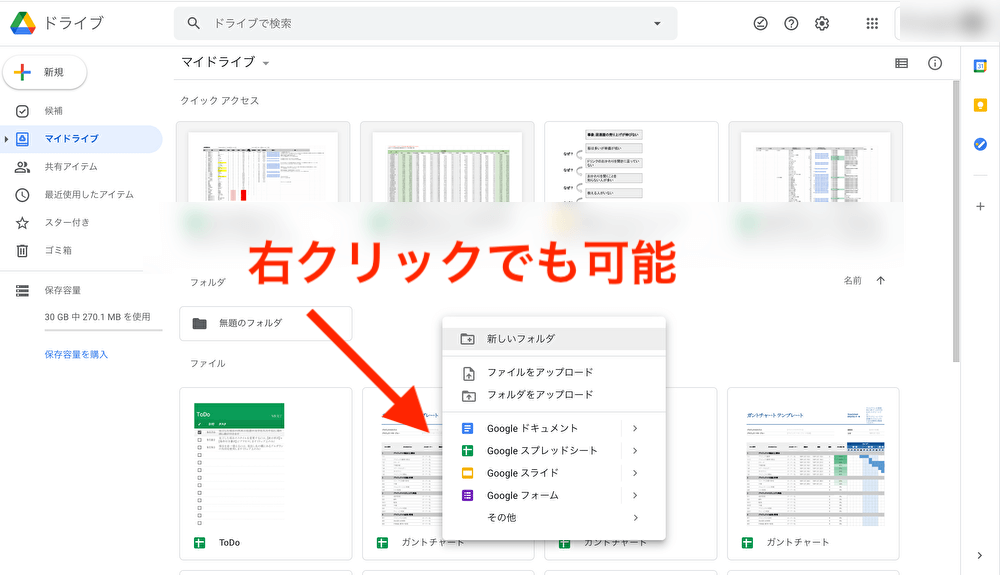1000x575 pixels.
Task: Click the 名前 sort label
Action: [853, 280]
